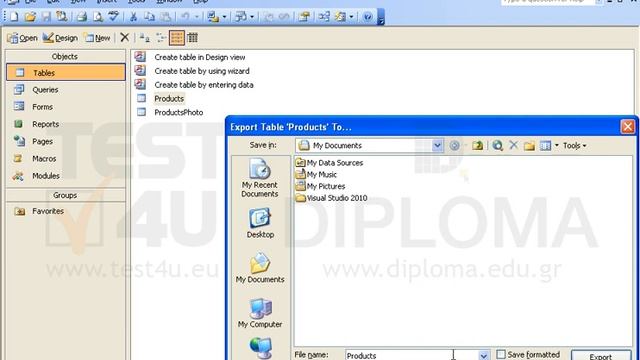Expand the Analyze dropdown arrow
Viewport: 640px width, 360px height.
pos(252,17)
